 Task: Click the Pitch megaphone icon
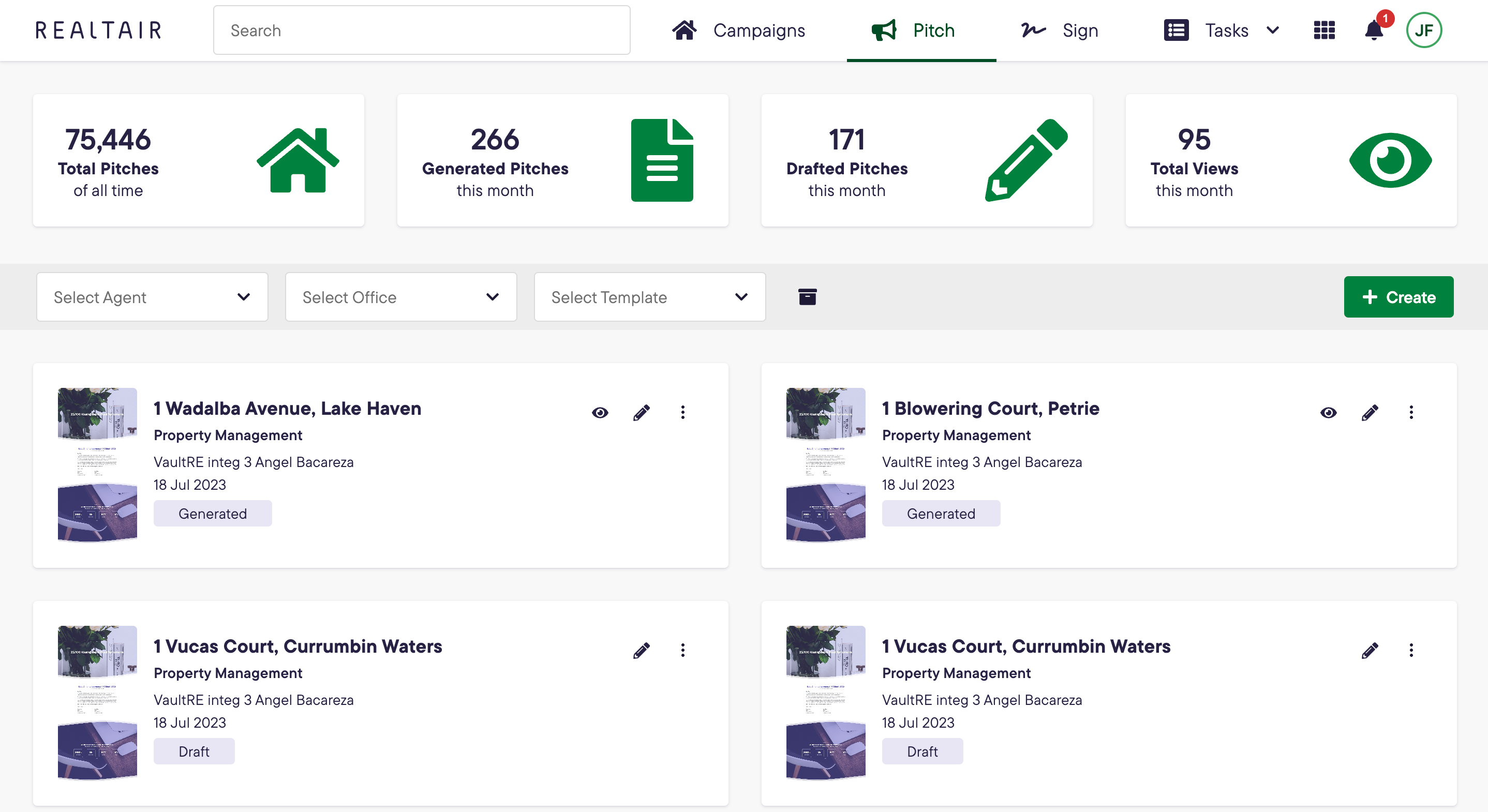tap(884, 30)
